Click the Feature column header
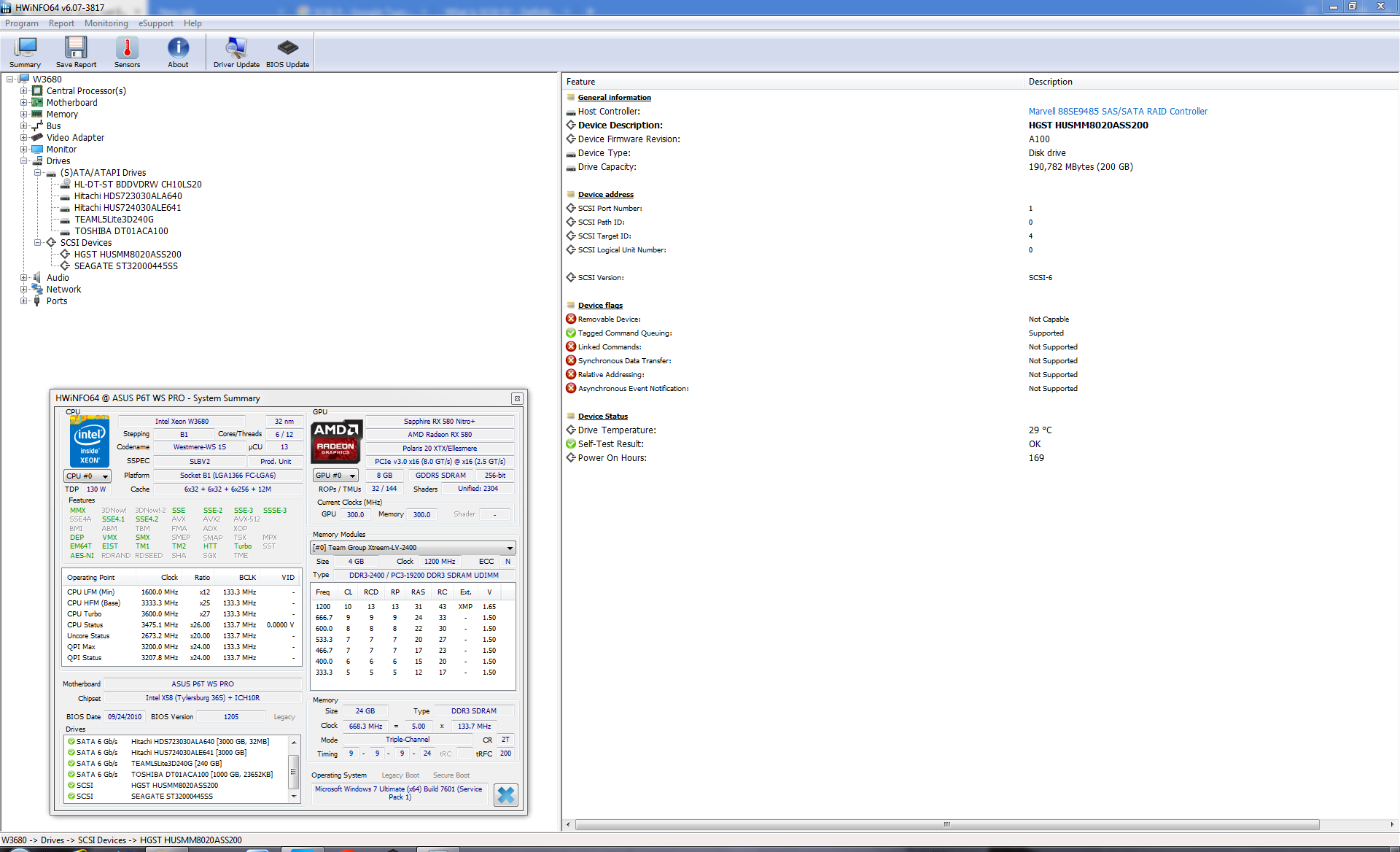 click(x=793, y=82)
